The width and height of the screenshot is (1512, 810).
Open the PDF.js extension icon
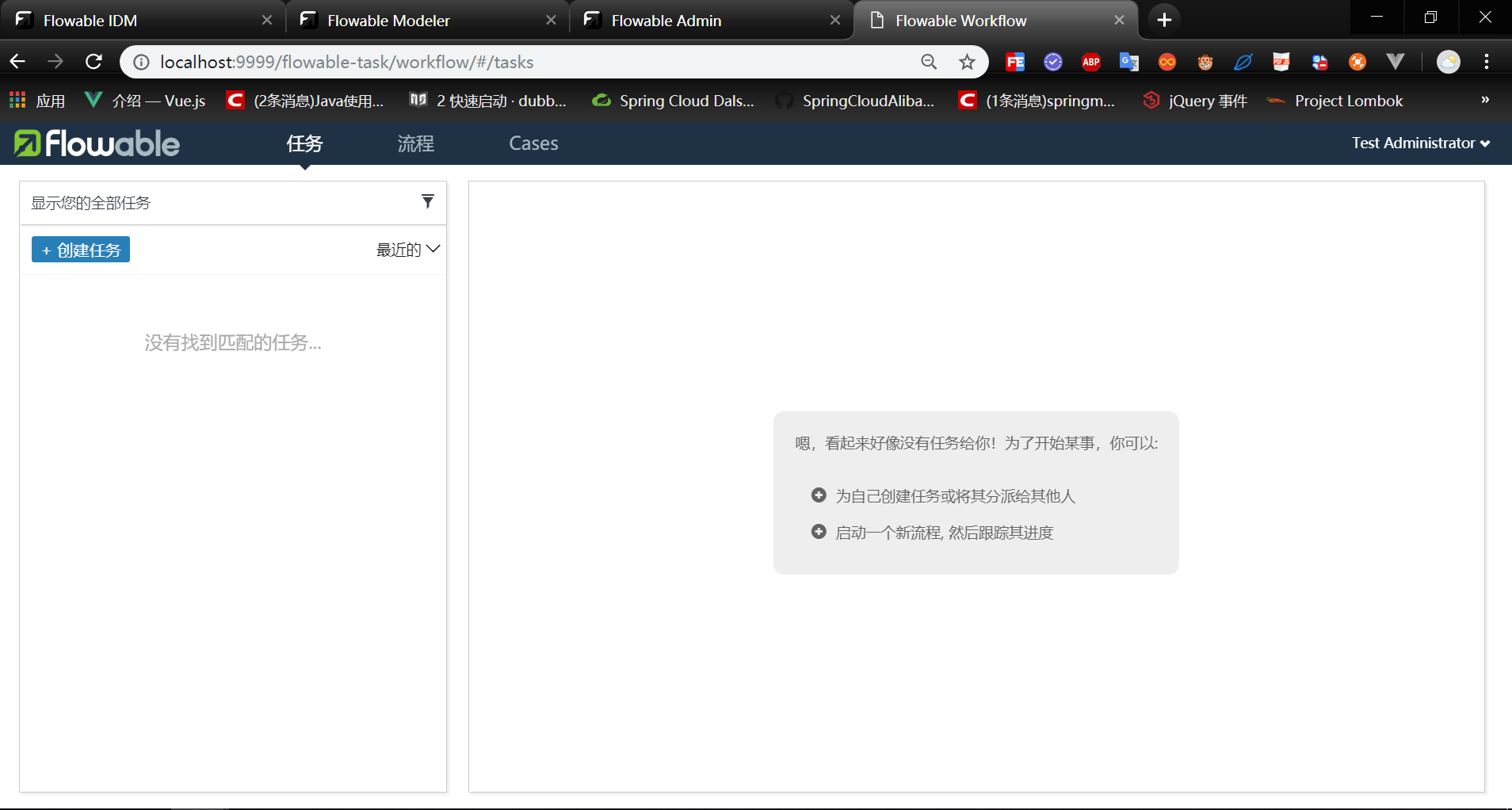pos(1281,62)
